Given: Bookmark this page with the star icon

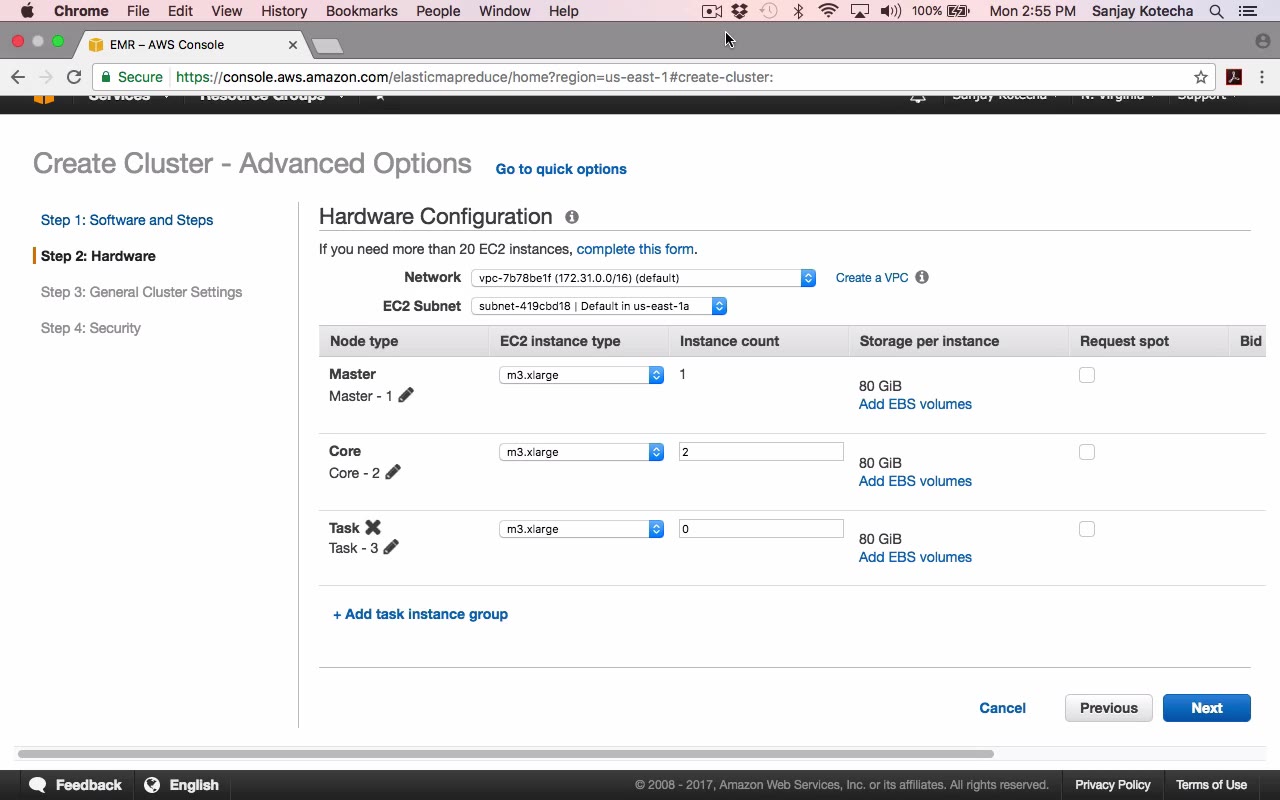Looking at the screenshot, I should tap(1201, 77).
